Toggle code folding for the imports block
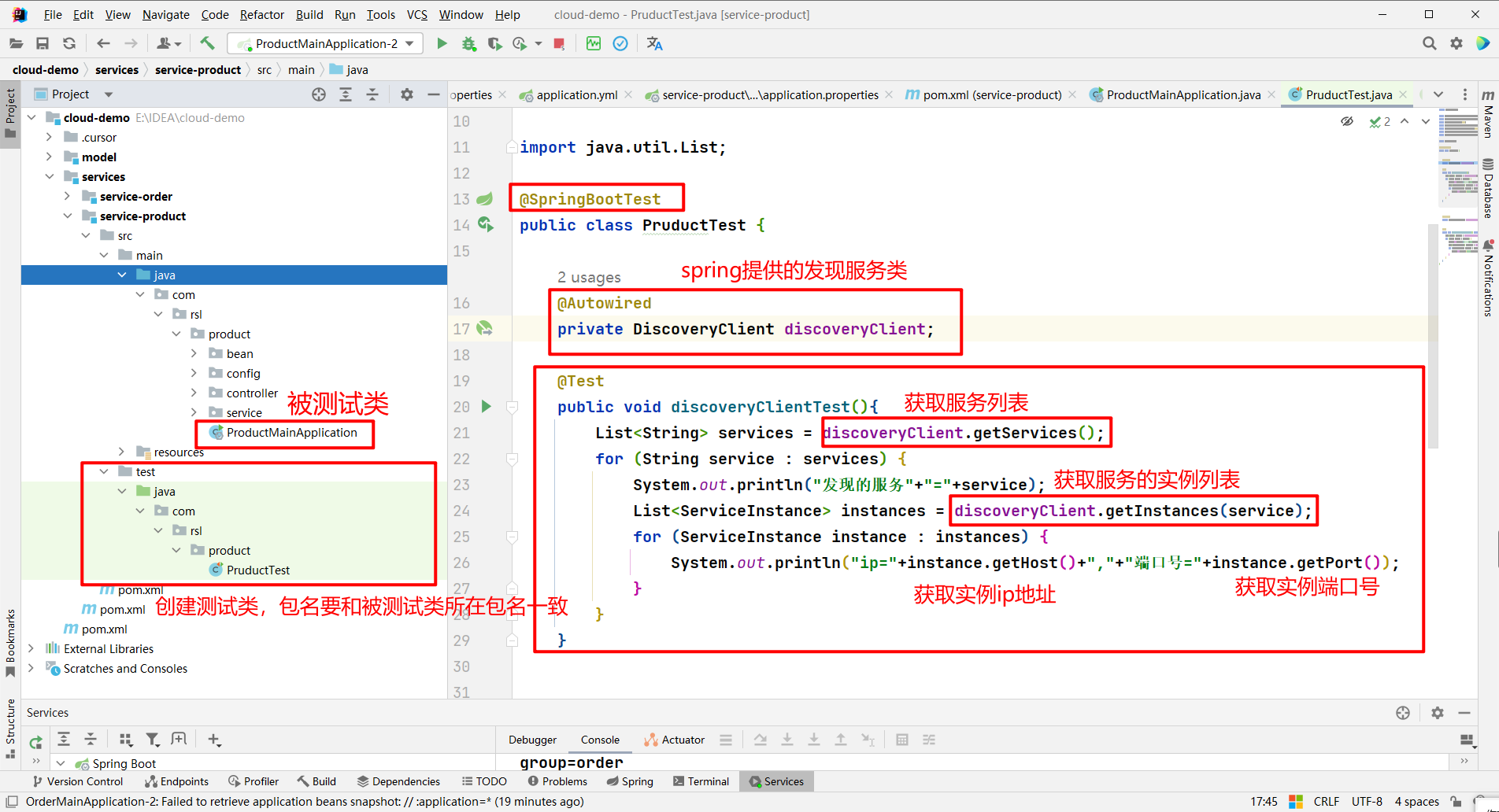 coord(512,147)
